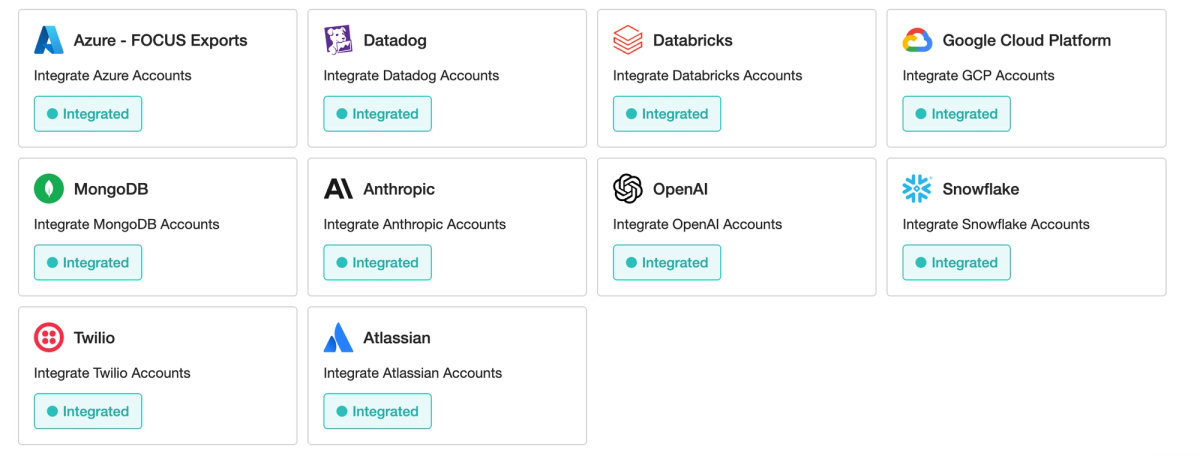
Task: Click the red Twilio logo icon
Action: coord(49,338)
